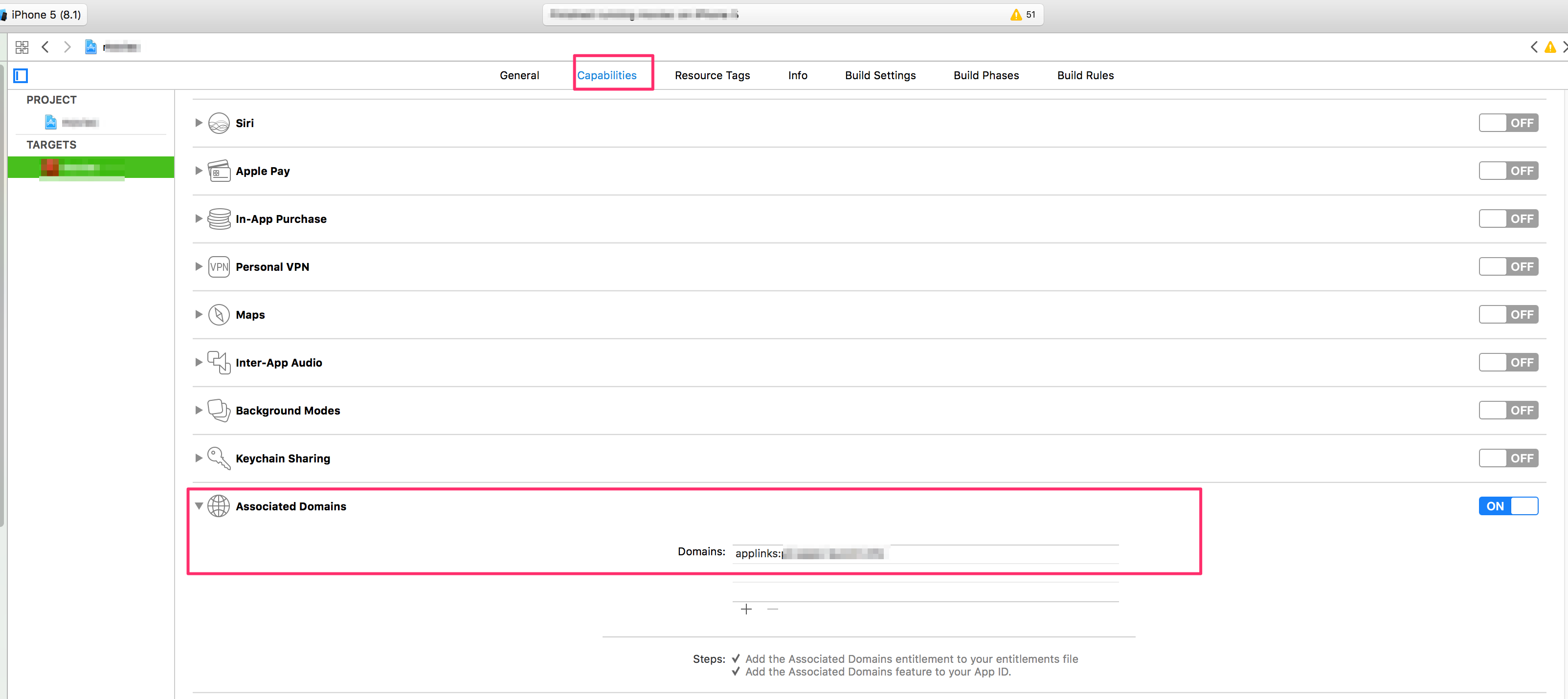Click the Associated Domains globe icon
Viewport: 1568px width, 699px height.
tap(219, 506)
